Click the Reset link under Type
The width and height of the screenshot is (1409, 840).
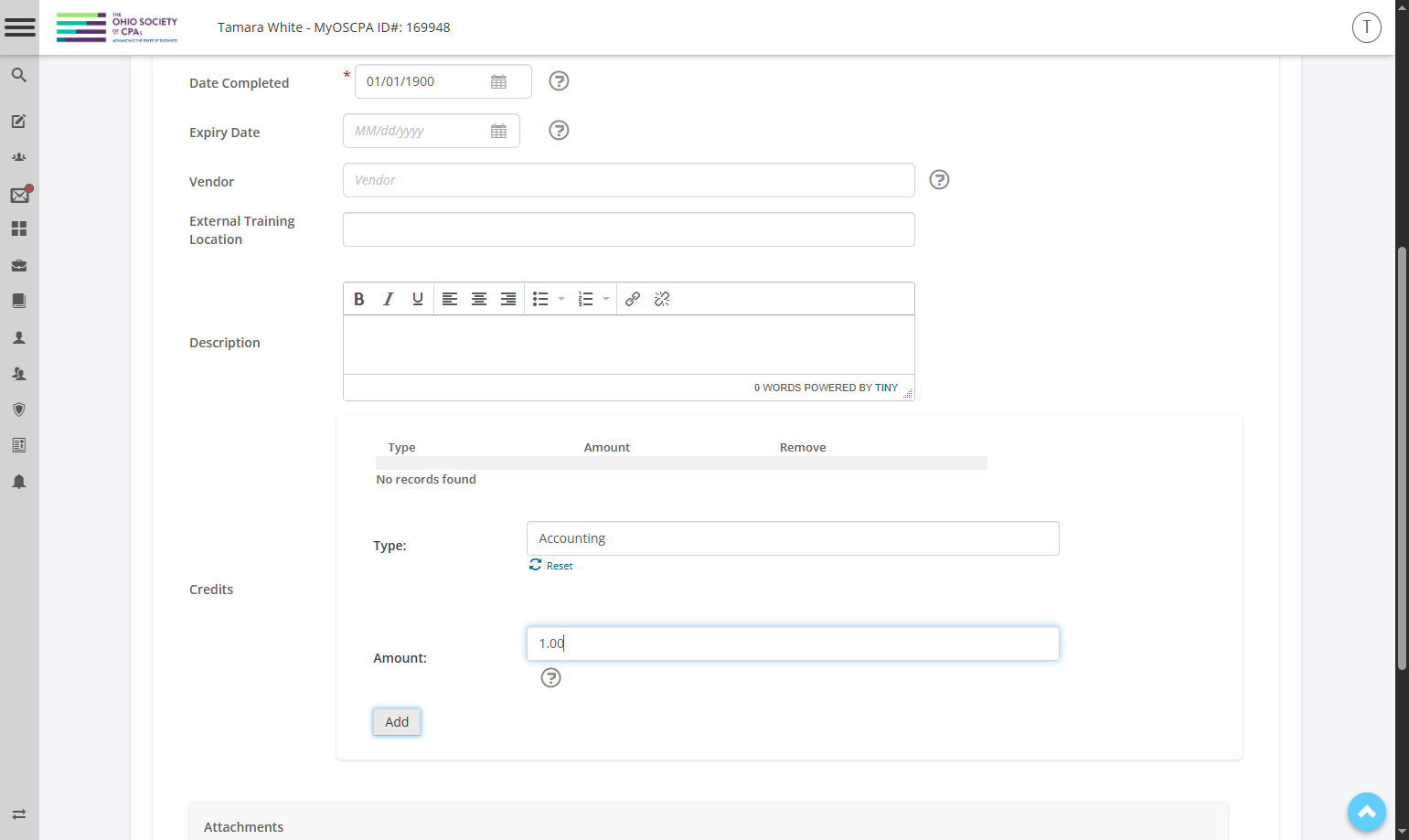click(x=550, y=566)
